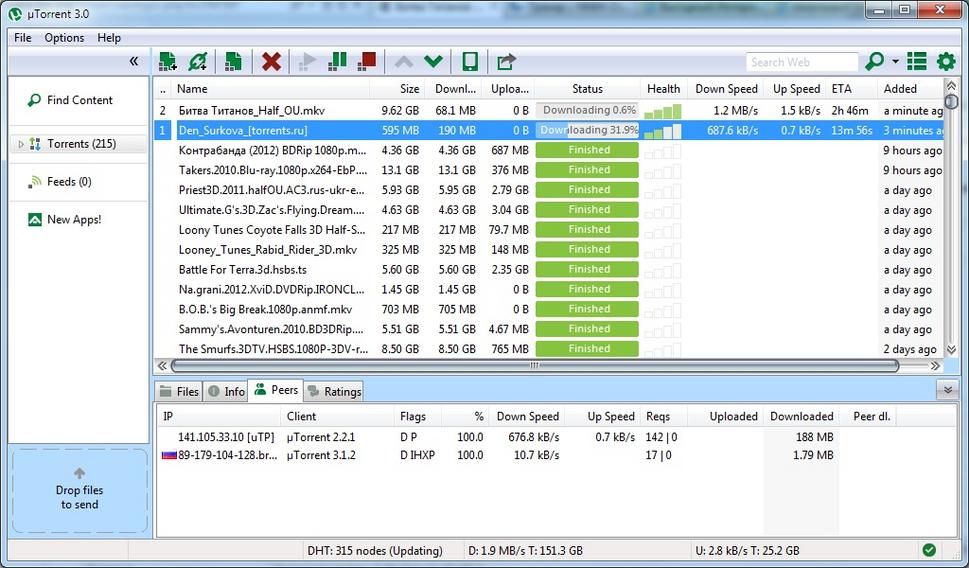The width and height of the screenshot is (969, 568).
Task: Click vertical scrollbar down arrow
Action: pos(951,349)
